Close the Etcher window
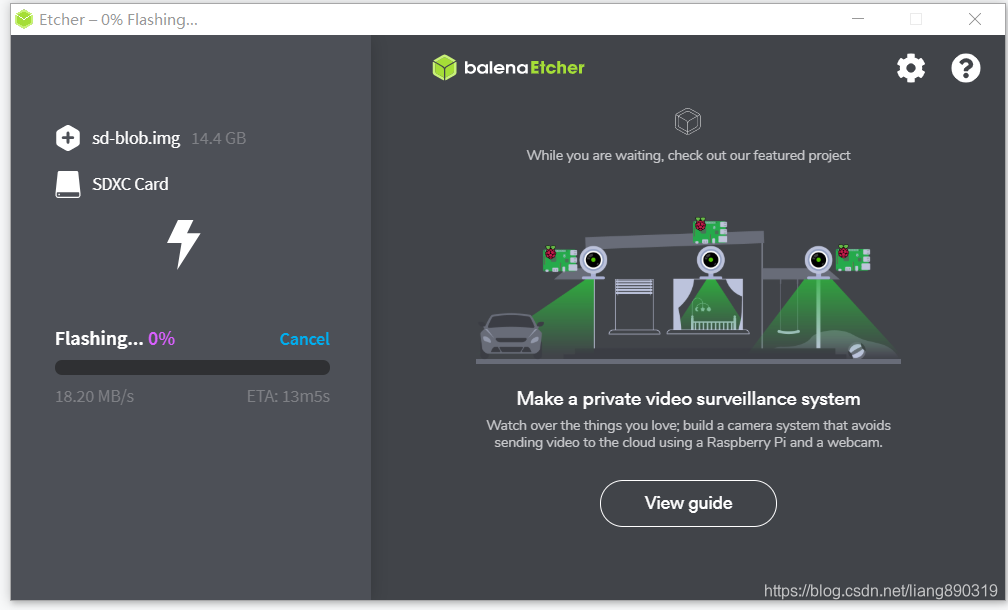The height and width of the screenshot is (610, 1008). pyautogui.click(x=975, y=19)
